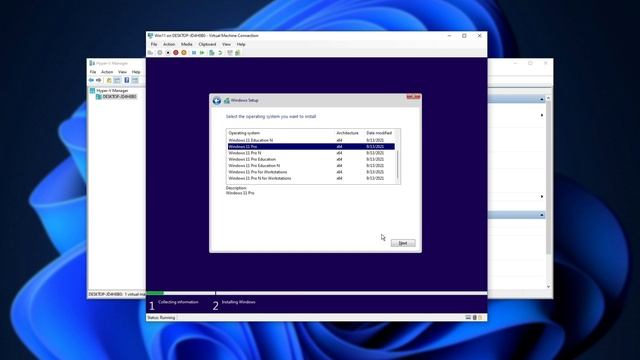Open the View menu in Virtual Machine Connection
The image size is (640, 360).
(x=227, y=44)
